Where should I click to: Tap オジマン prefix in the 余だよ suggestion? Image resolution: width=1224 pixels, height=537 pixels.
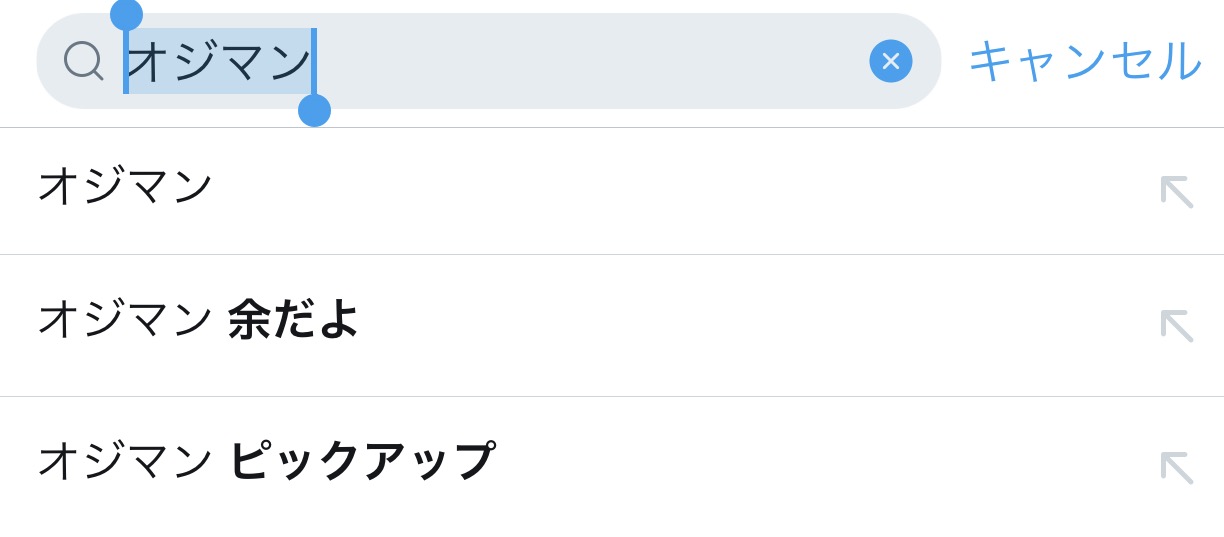click(125, 320)
